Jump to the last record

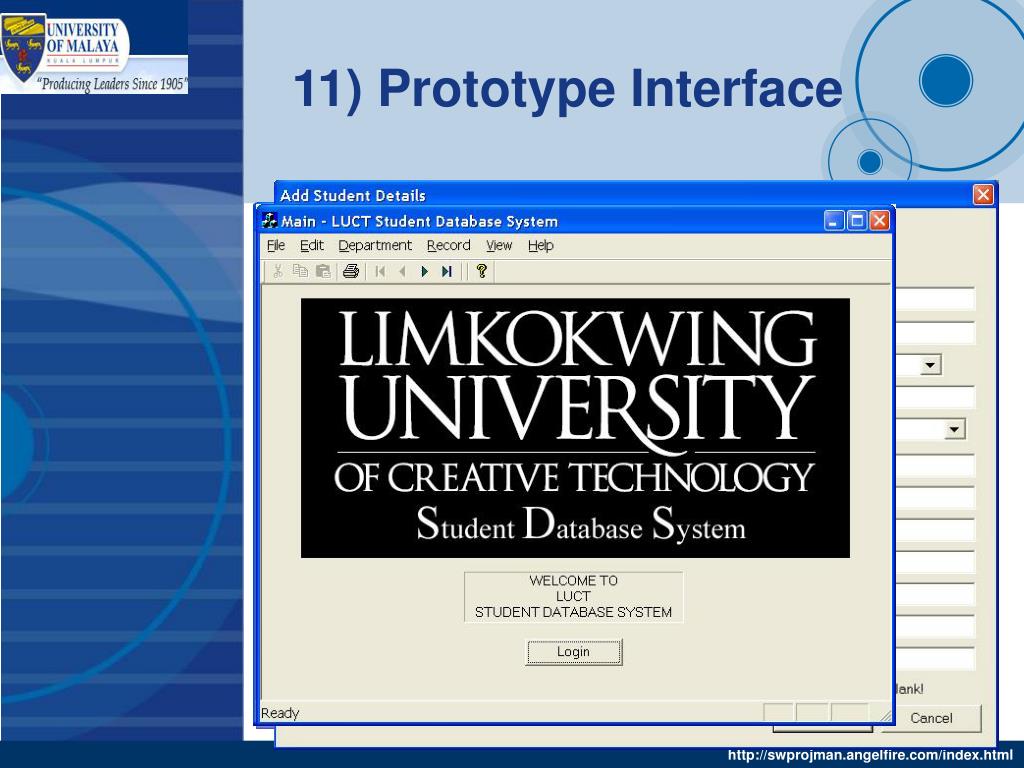447,271
